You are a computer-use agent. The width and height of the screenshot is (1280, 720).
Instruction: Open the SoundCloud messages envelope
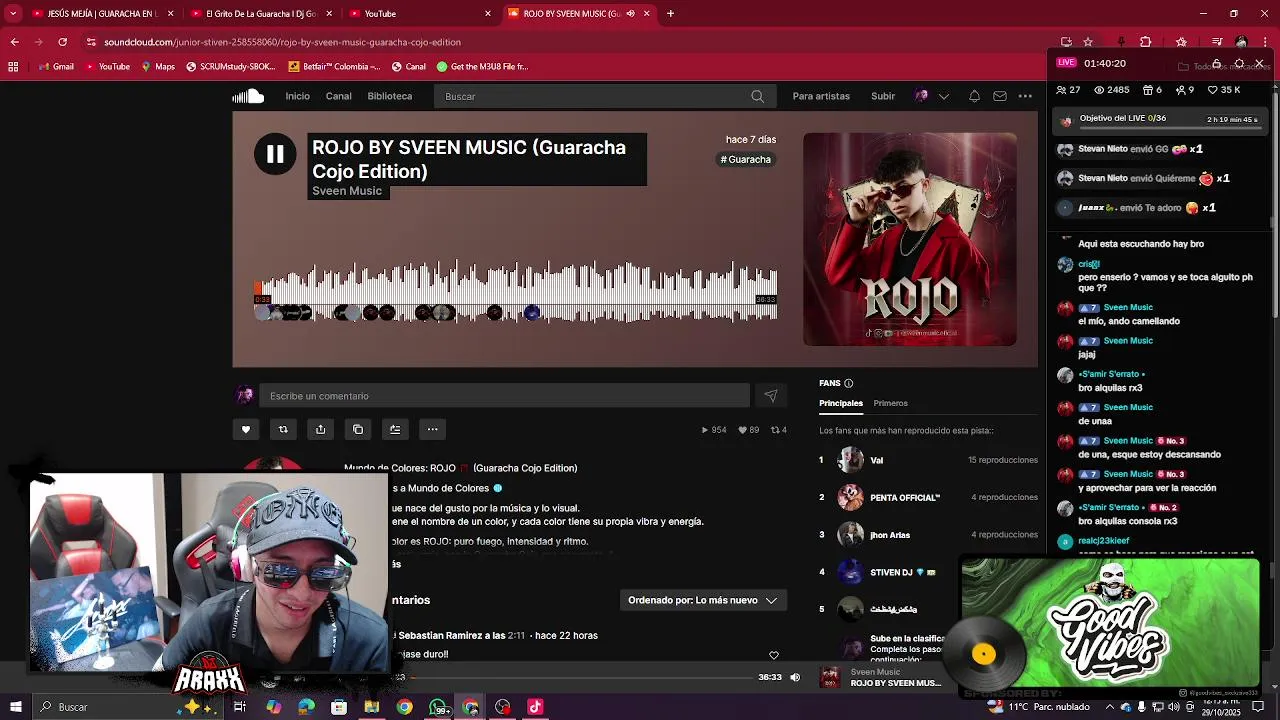point(1000,96)
